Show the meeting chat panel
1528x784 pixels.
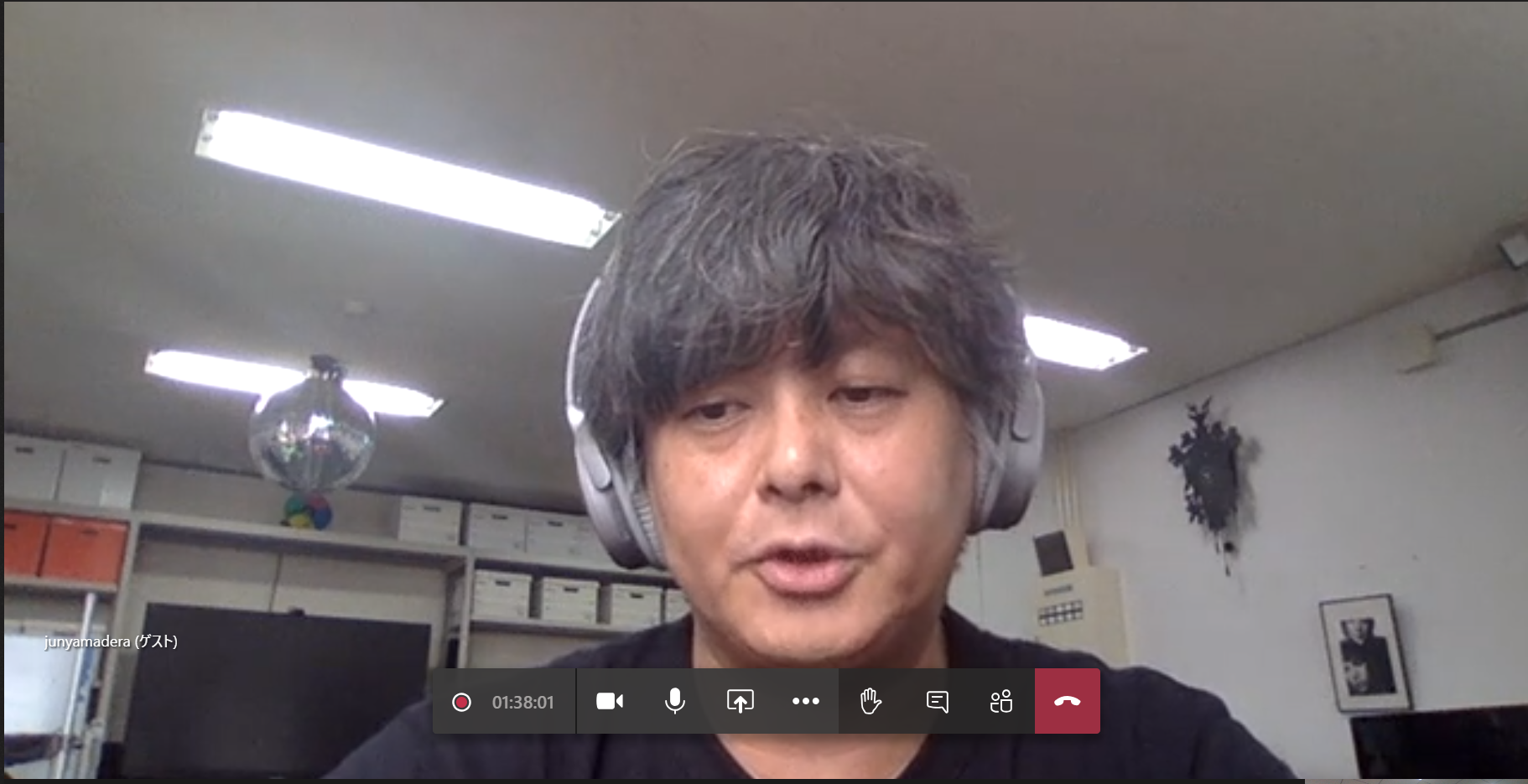click(x=937, y=701)
